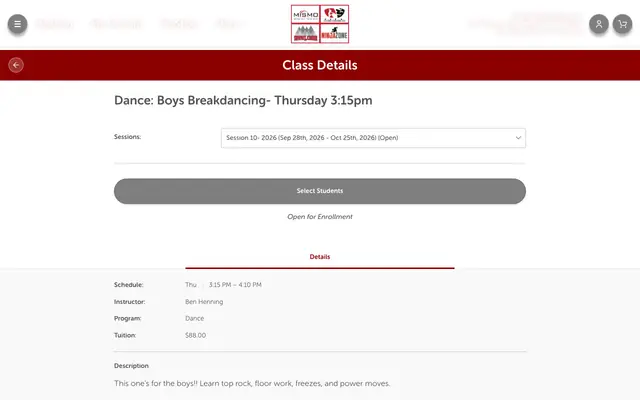Click the Sessions label
Image resolution: width=640 pixels, height=400 pixels.
point(127,137)
